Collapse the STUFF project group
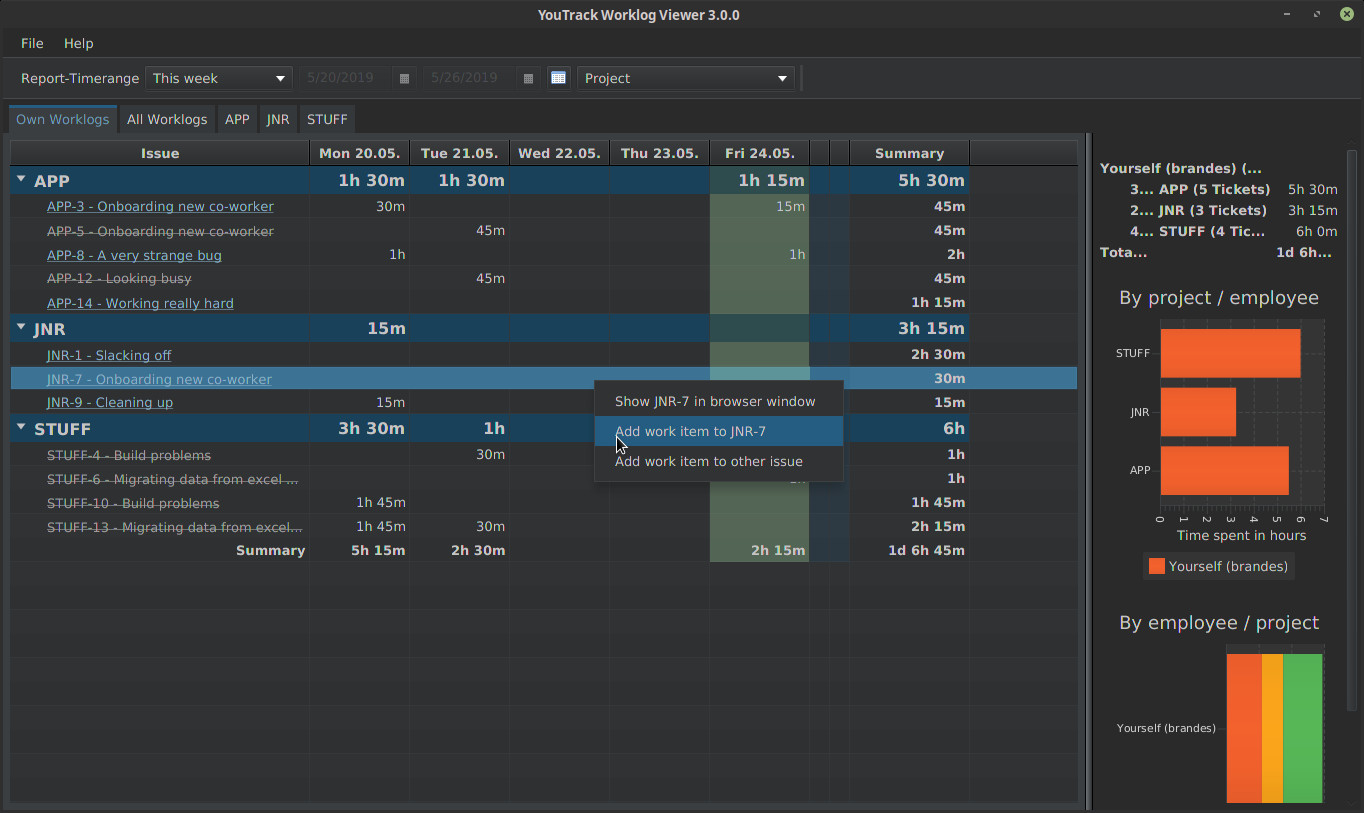The height and width of the screenshot is (813, 1364). [x=21, y=428]
